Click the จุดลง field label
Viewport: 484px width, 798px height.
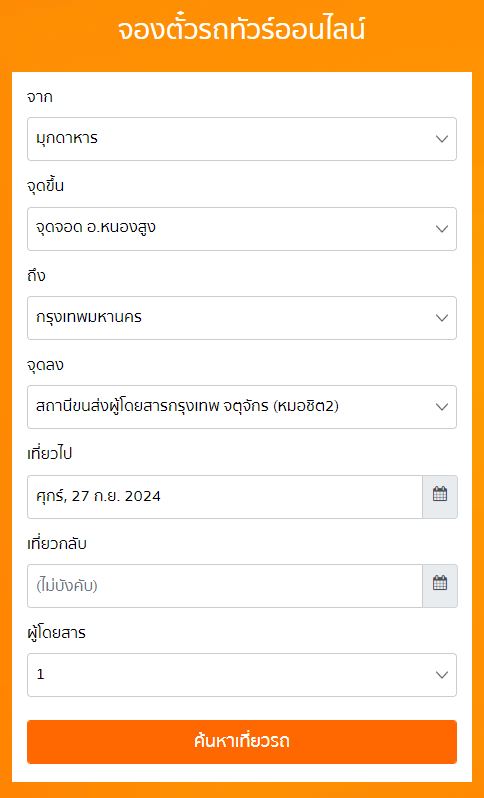[x=45, y=365]
